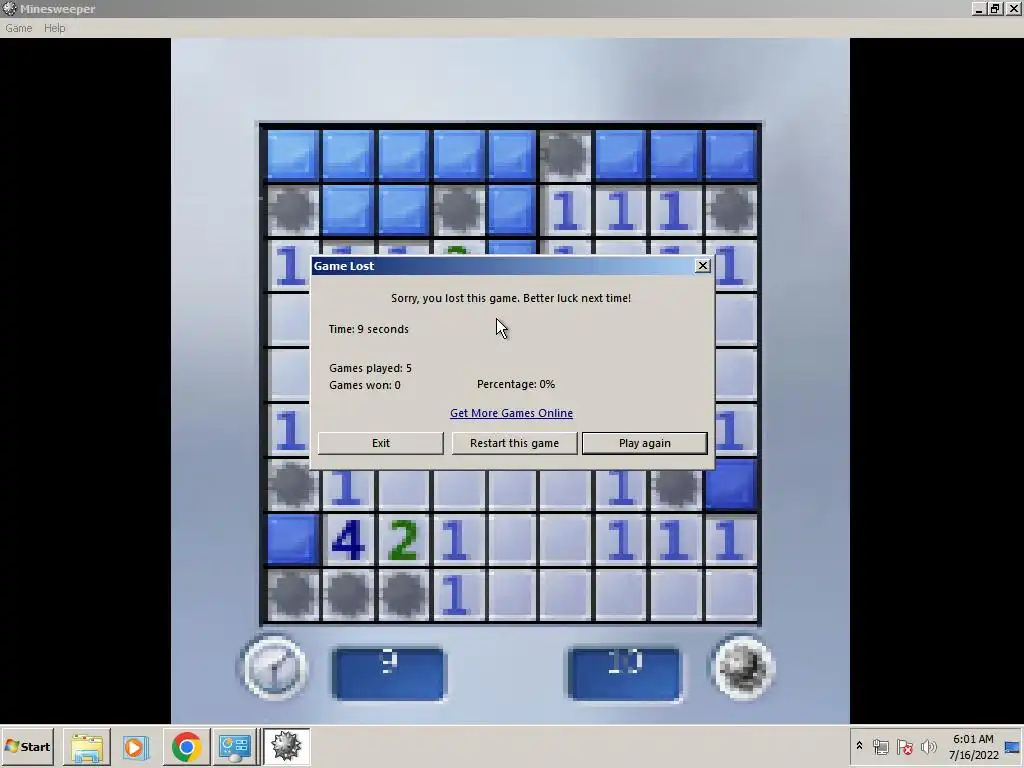Show hidden system tray icons
1024x768 pixels.
coord(859,746)
